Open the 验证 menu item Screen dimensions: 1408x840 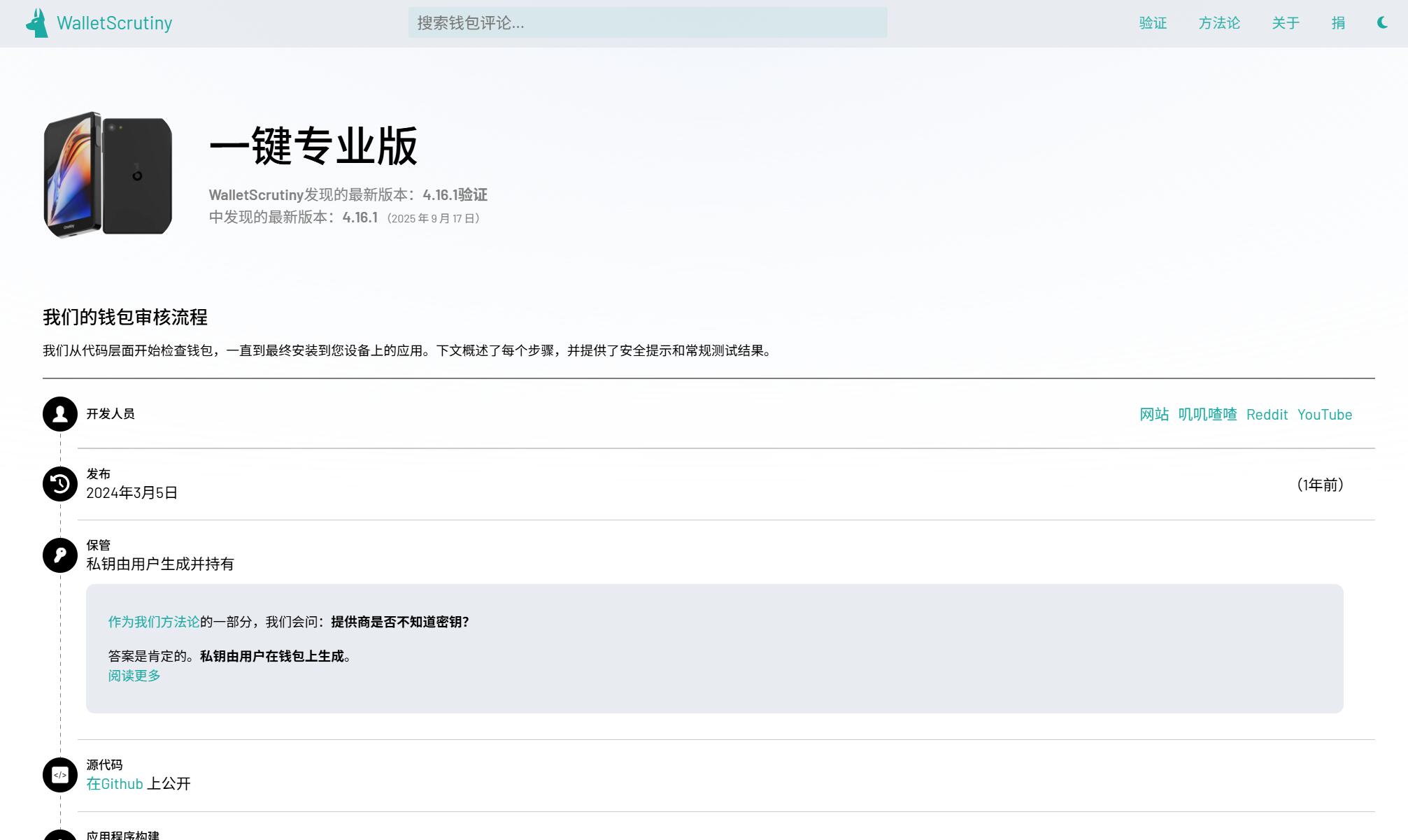(1153, 23)
